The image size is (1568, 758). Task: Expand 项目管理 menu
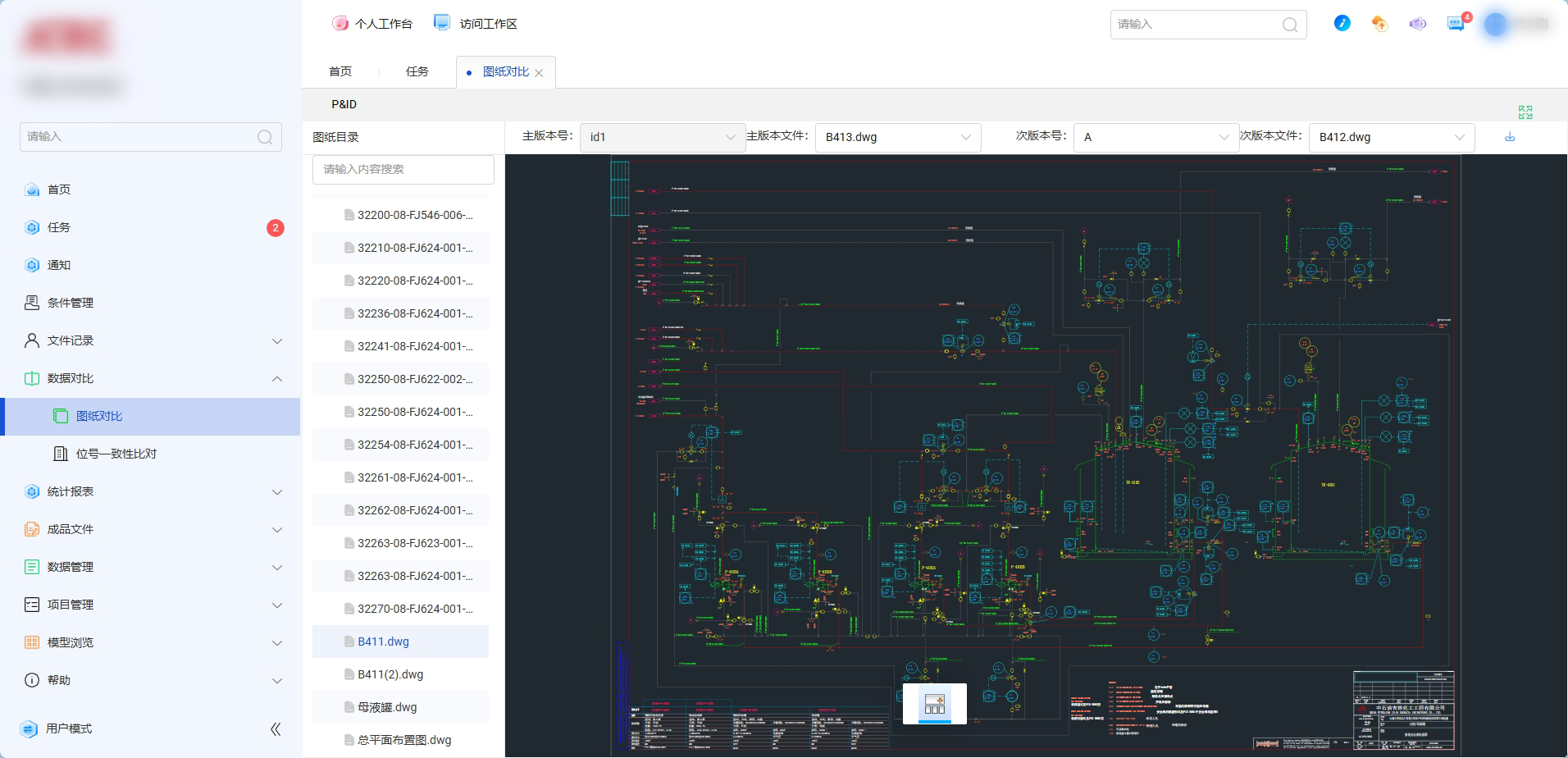[x=151, y=605]
